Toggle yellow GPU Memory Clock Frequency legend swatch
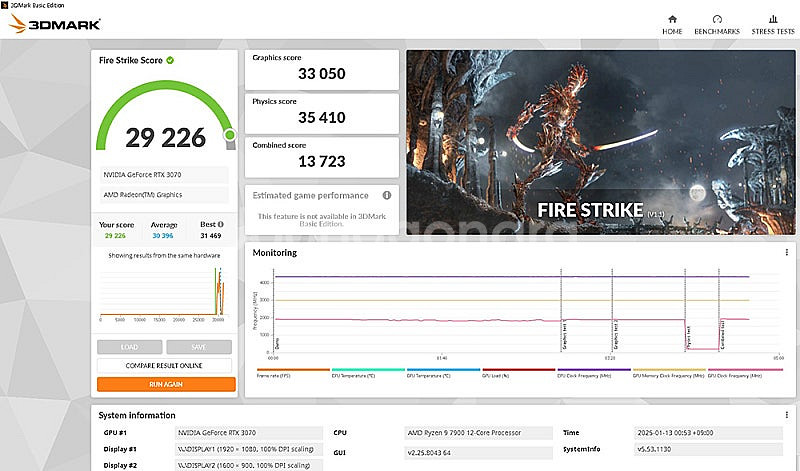 click(x=669, y=369)
